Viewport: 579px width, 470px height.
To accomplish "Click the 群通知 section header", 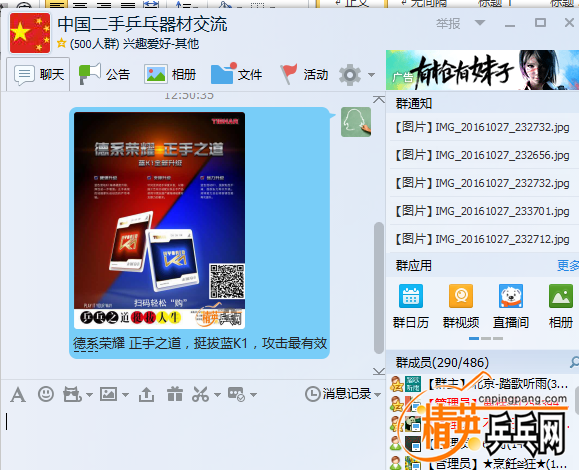I will pos(414,104).
